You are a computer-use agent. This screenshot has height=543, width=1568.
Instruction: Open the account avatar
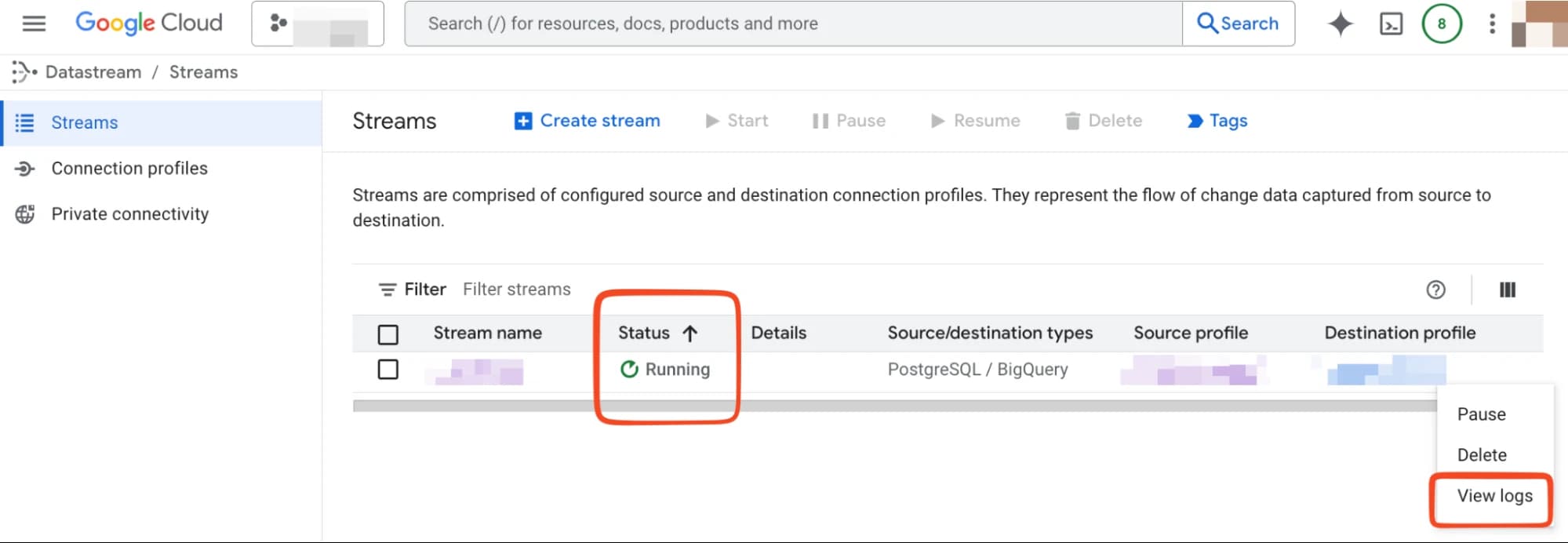(x=1539, y=24)
